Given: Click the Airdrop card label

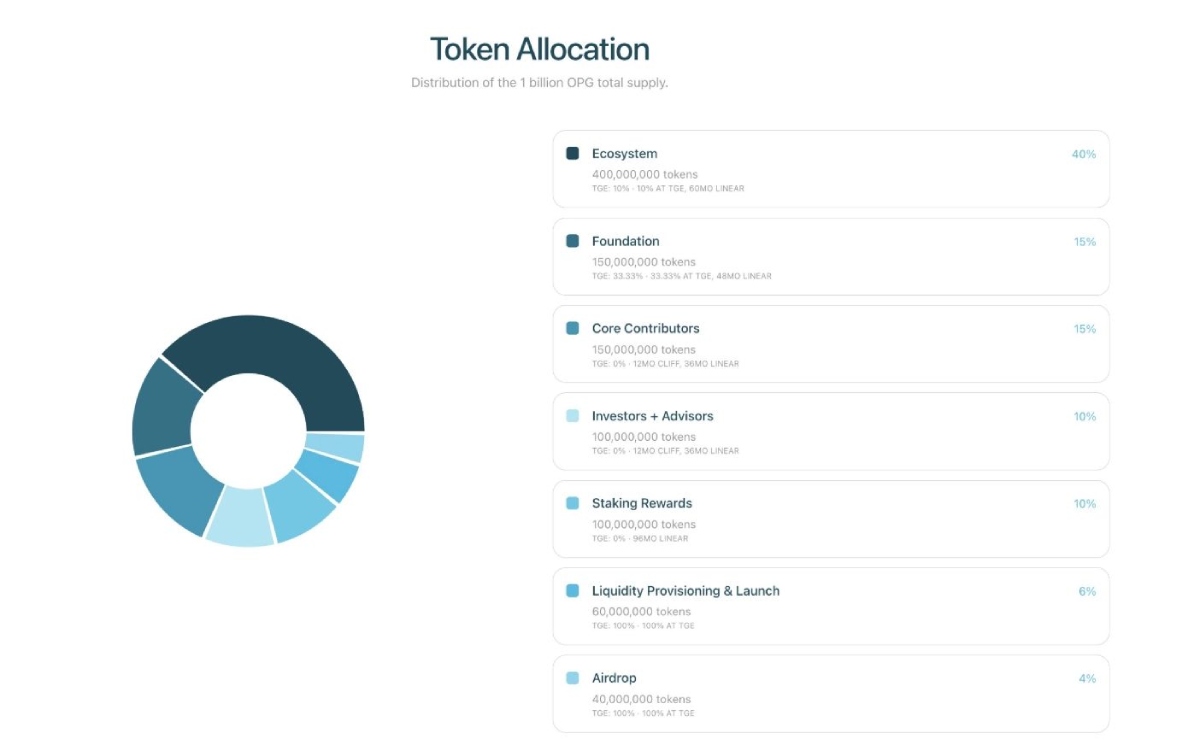Looking at the screenshot, I should point(613,678).
